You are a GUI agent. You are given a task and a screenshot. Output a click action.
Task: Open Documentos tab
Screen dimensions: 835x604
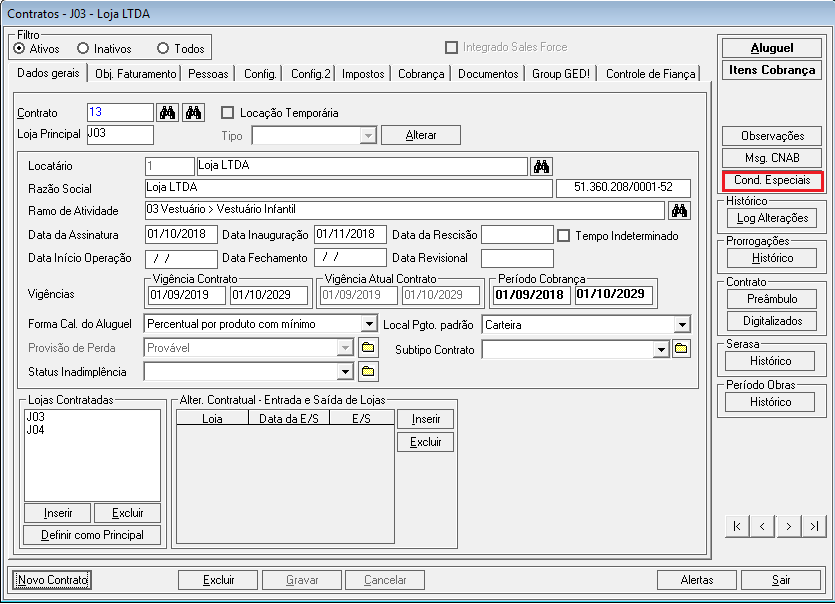tap(488, 74)
